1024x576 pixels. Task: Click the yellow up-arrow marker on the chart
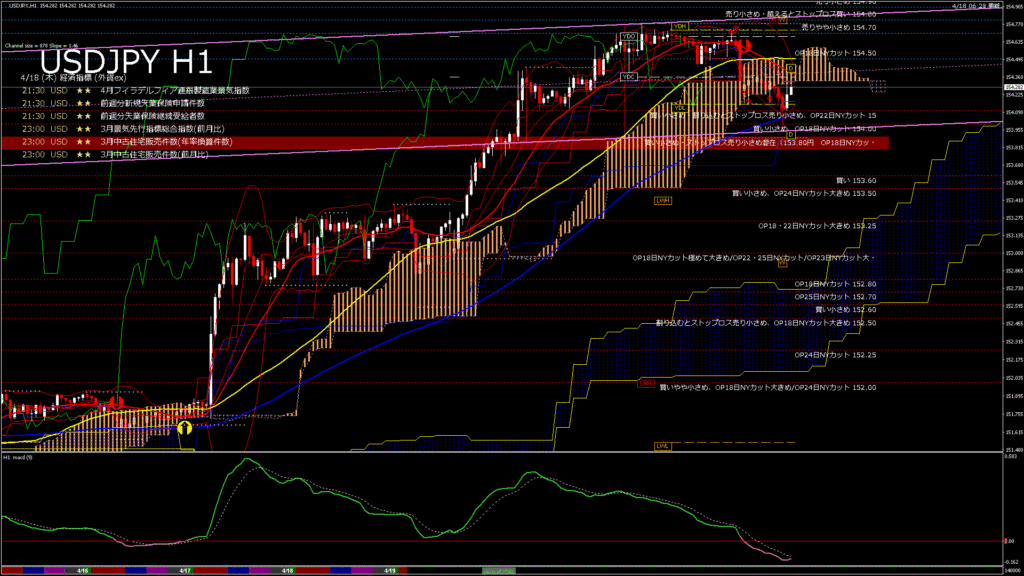coord(185,428)
